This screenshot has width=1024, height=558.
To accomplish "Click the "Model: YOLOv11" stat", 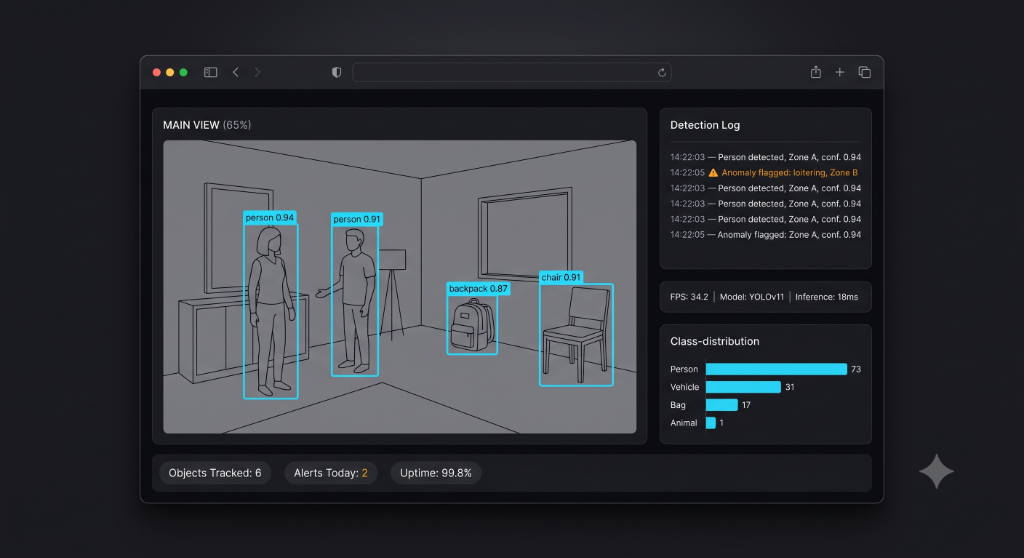I will tap(752, 297).
